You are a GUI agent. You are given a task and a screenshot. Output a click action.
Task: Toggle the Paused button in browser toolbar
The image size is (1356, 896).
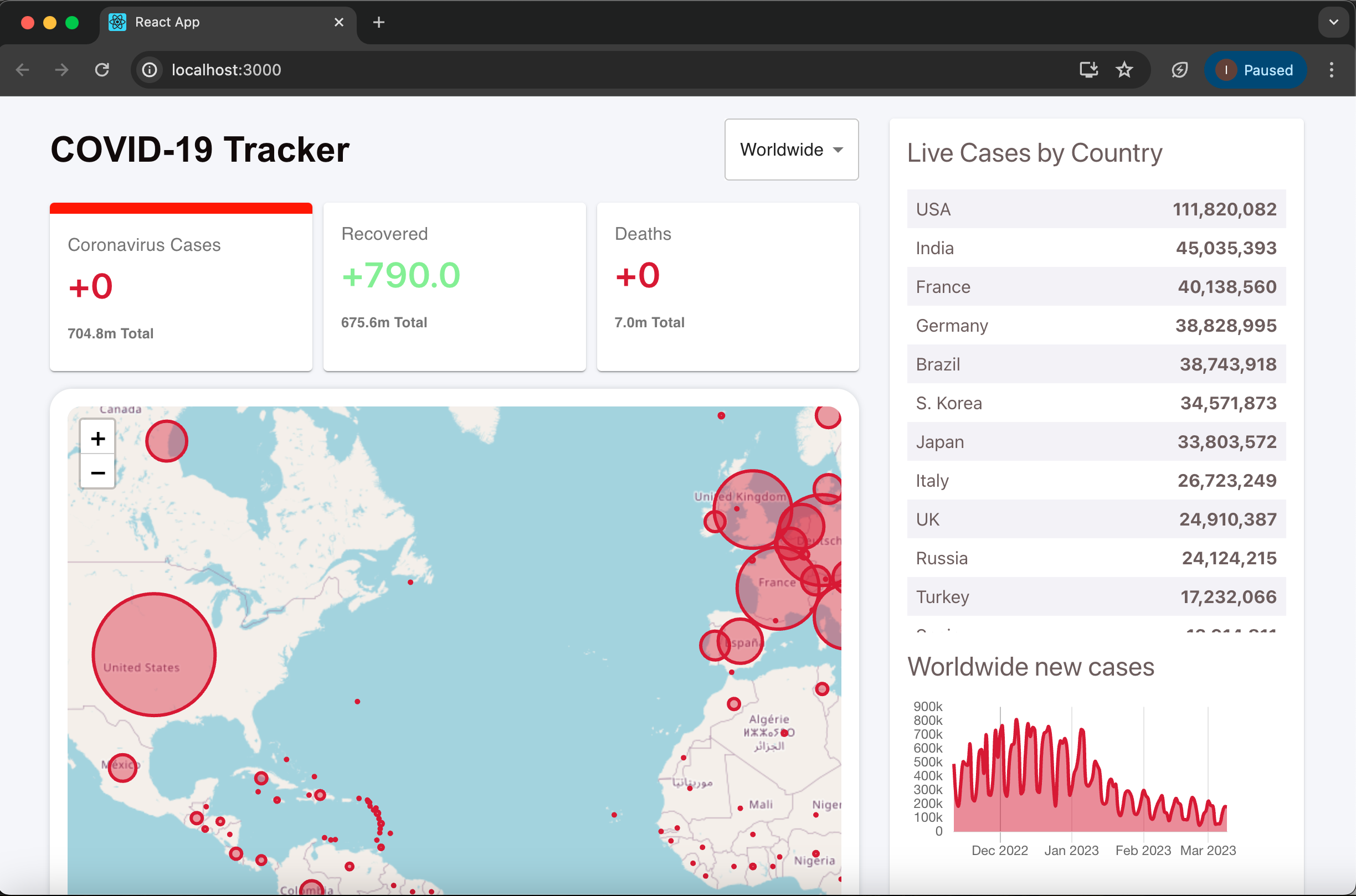point(1258,69)
